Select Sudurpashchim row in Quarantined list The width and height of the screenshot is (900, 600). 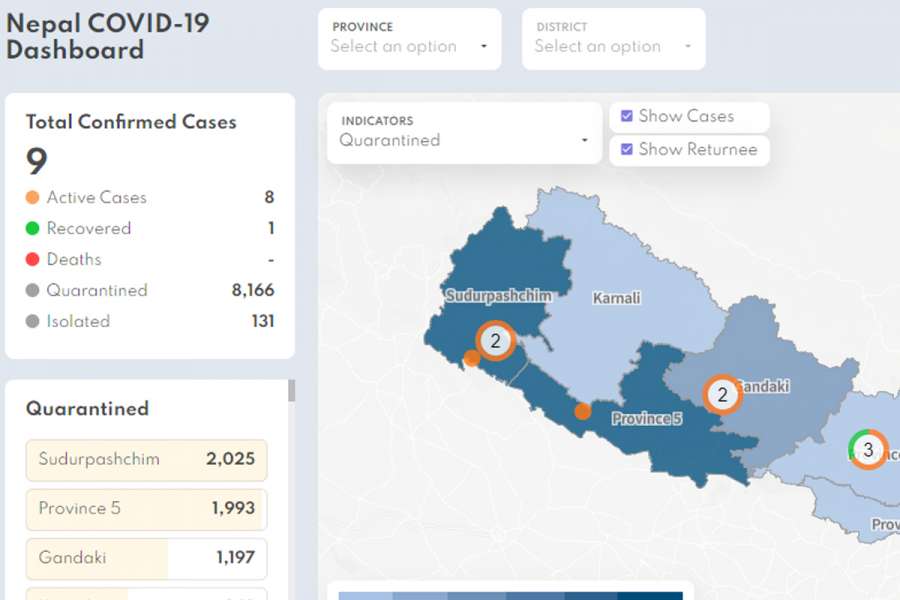(x=146, y=460)
